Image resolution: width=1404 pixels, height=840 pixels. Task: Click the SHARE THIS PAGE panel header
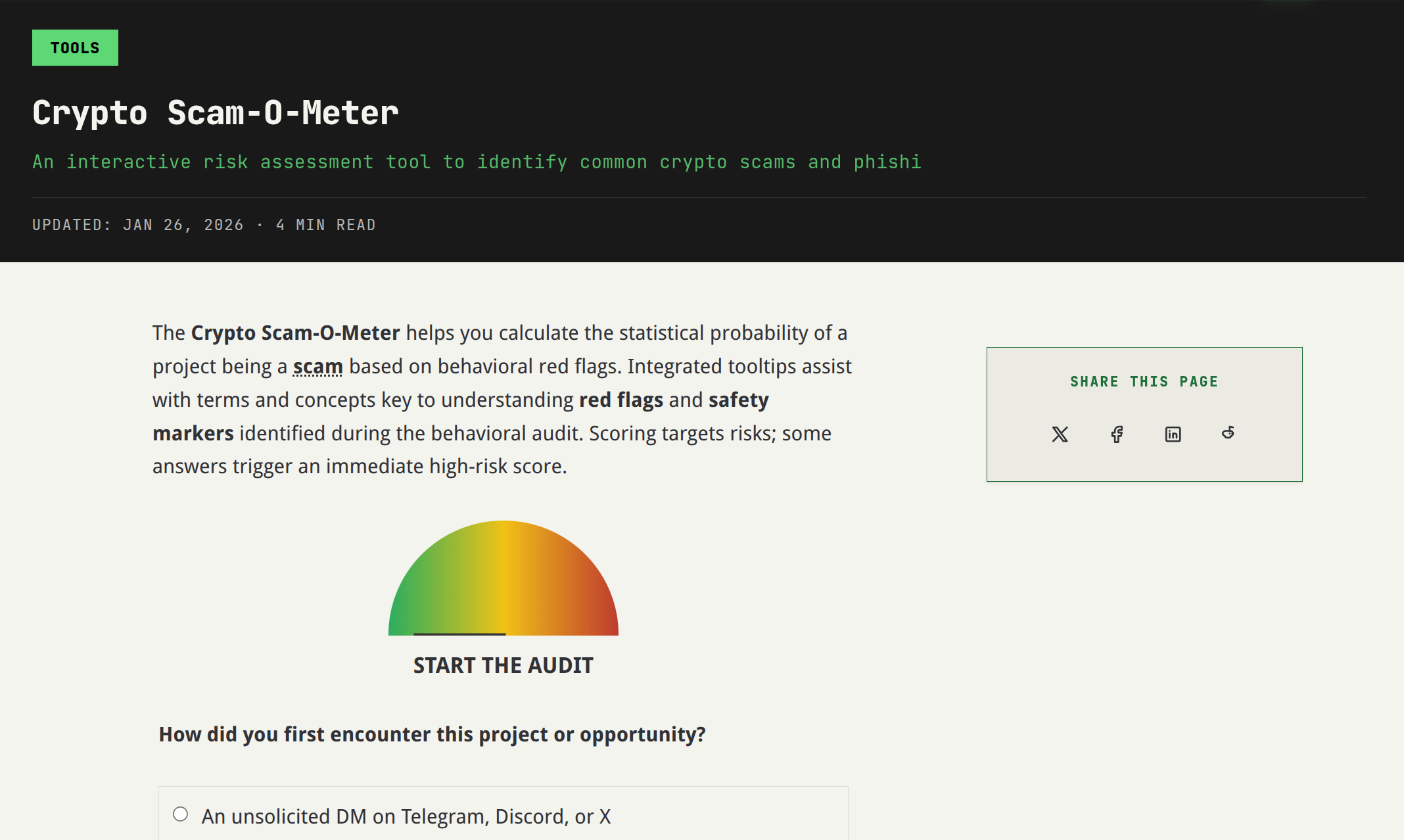1143,381
